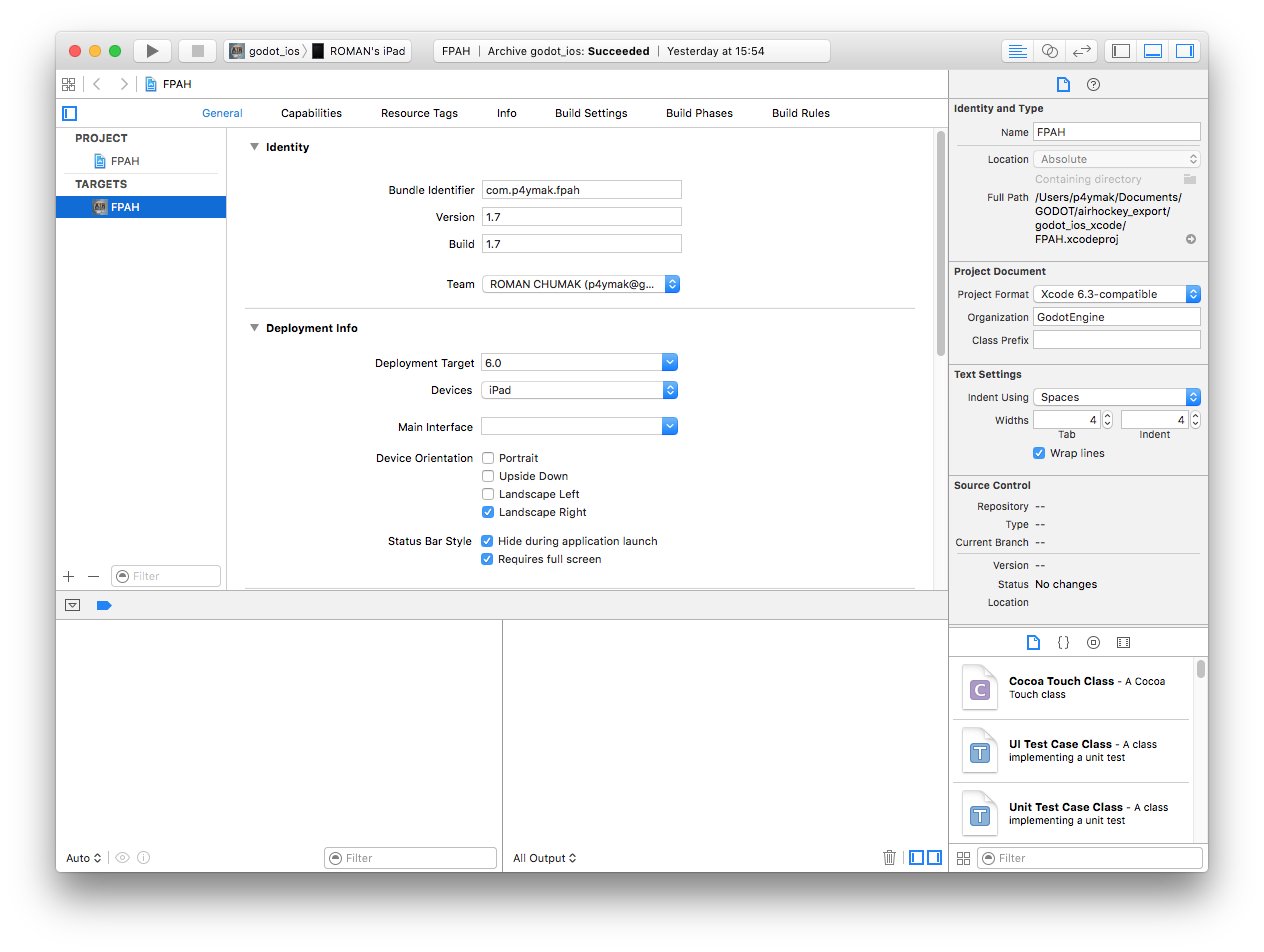Open the Build Settings tab
The width and height of the screenshot is (1264, 952).
(591, 113)
